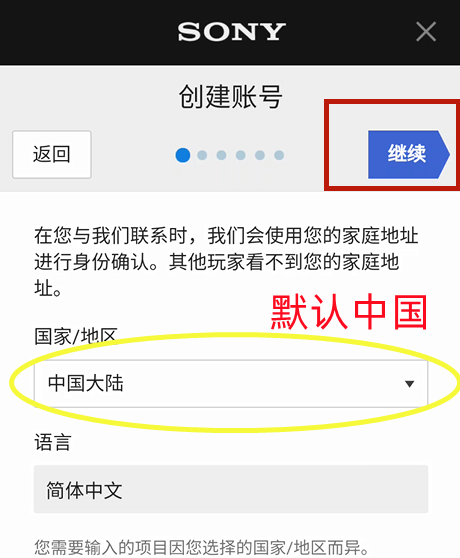Click the bottom note about required items
460x558 pixels.
(x=201, y=547)
